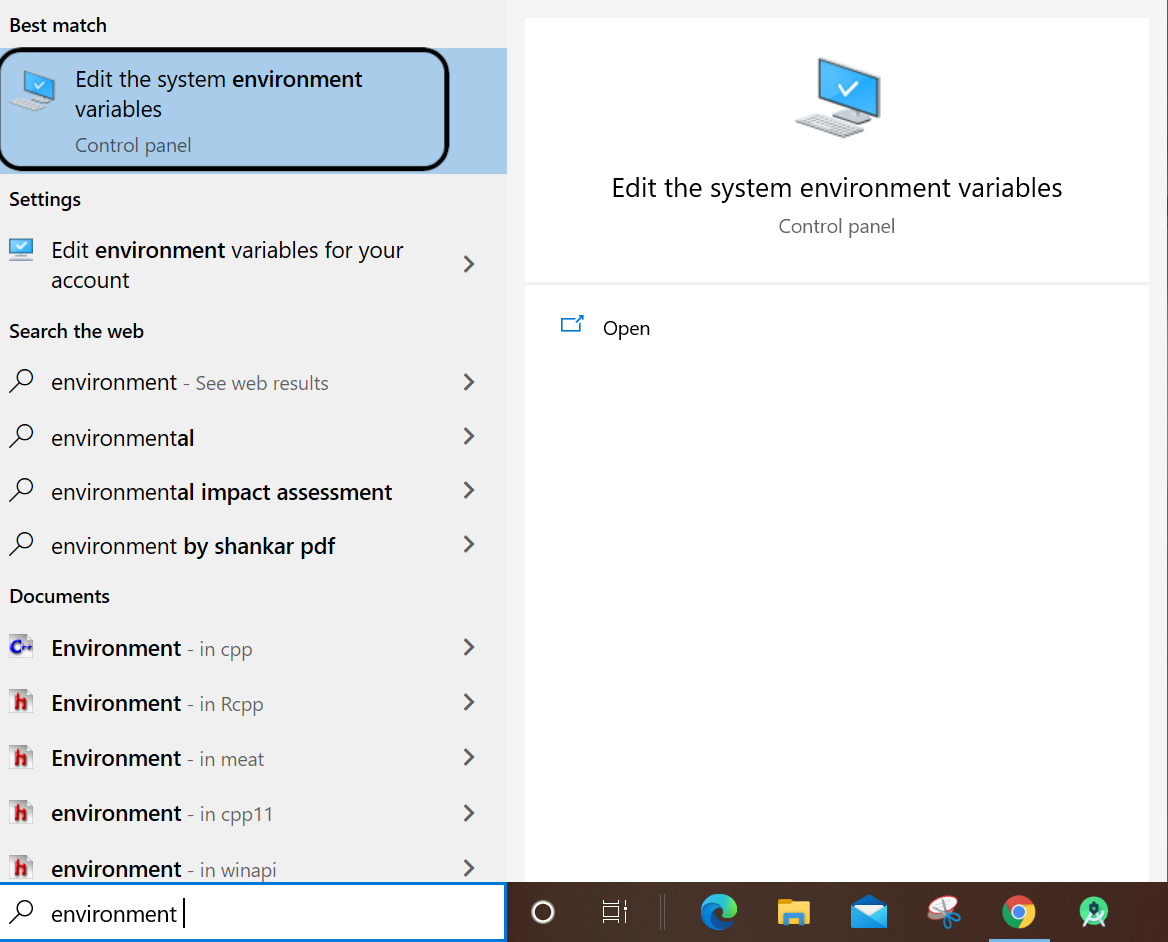Expand the environmental web suggestion

pos(468,437)
